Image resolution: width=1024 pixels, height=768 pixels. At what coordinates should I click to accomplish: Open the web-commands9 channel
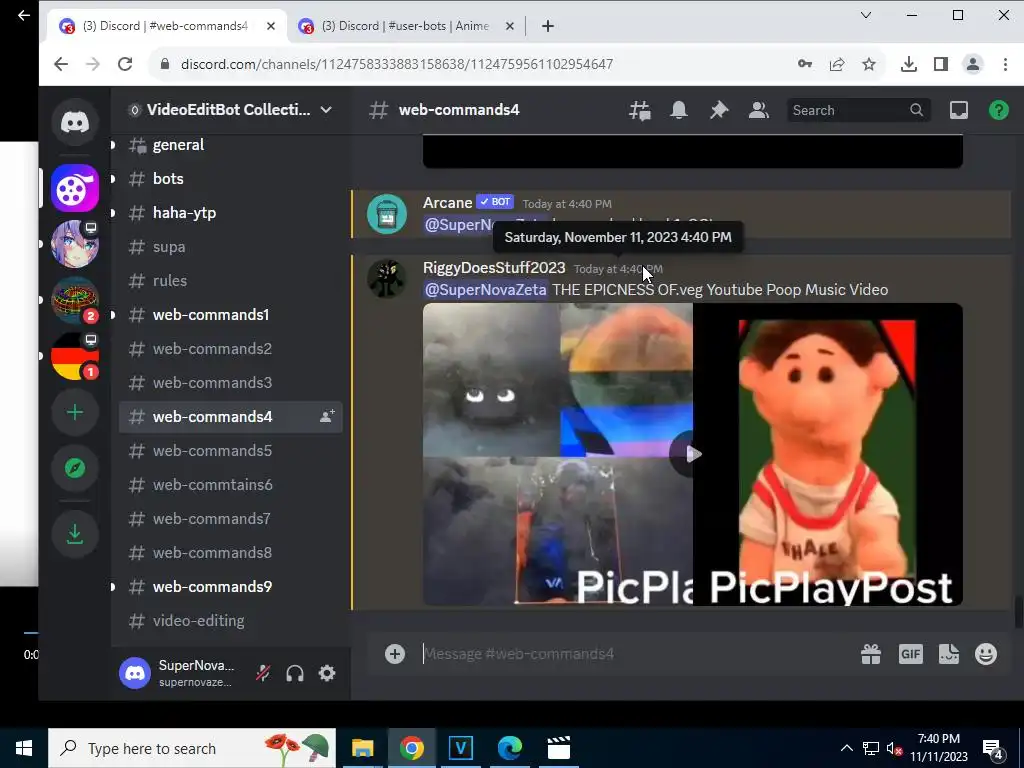coord(231,586)
